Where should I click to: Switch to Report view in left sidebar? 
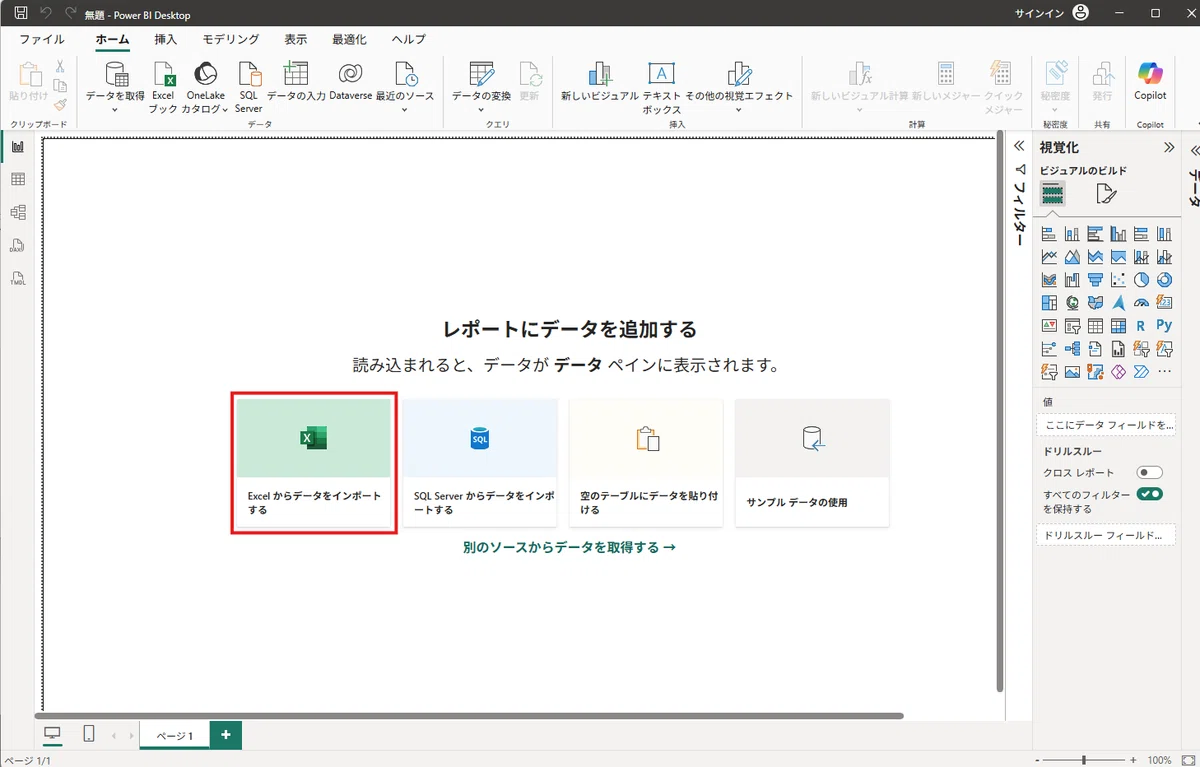pyautogui.click(x=18, y=147)
